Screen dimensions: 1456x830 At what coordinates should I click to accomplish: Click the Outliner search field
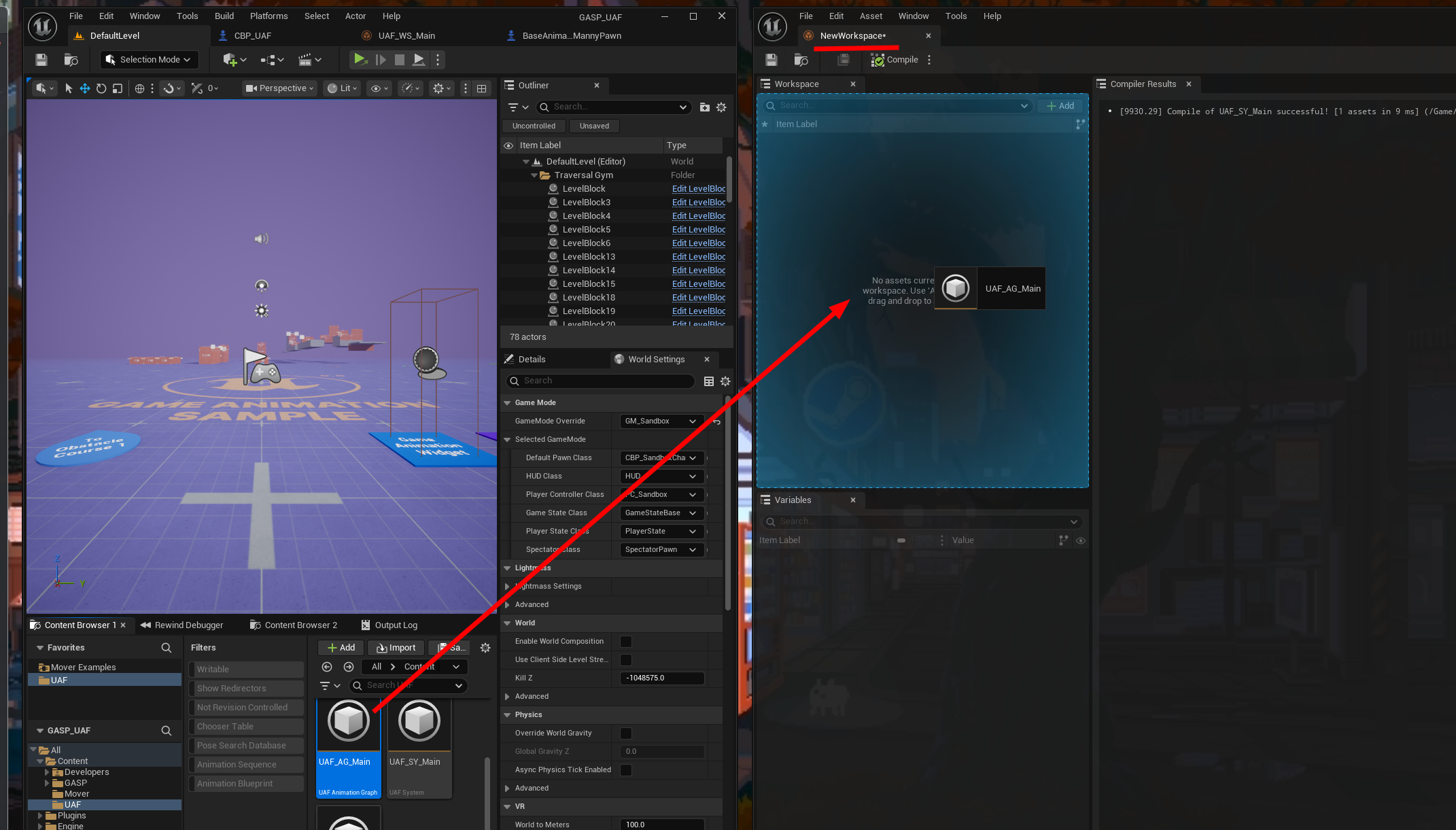[x=614, y=107]
